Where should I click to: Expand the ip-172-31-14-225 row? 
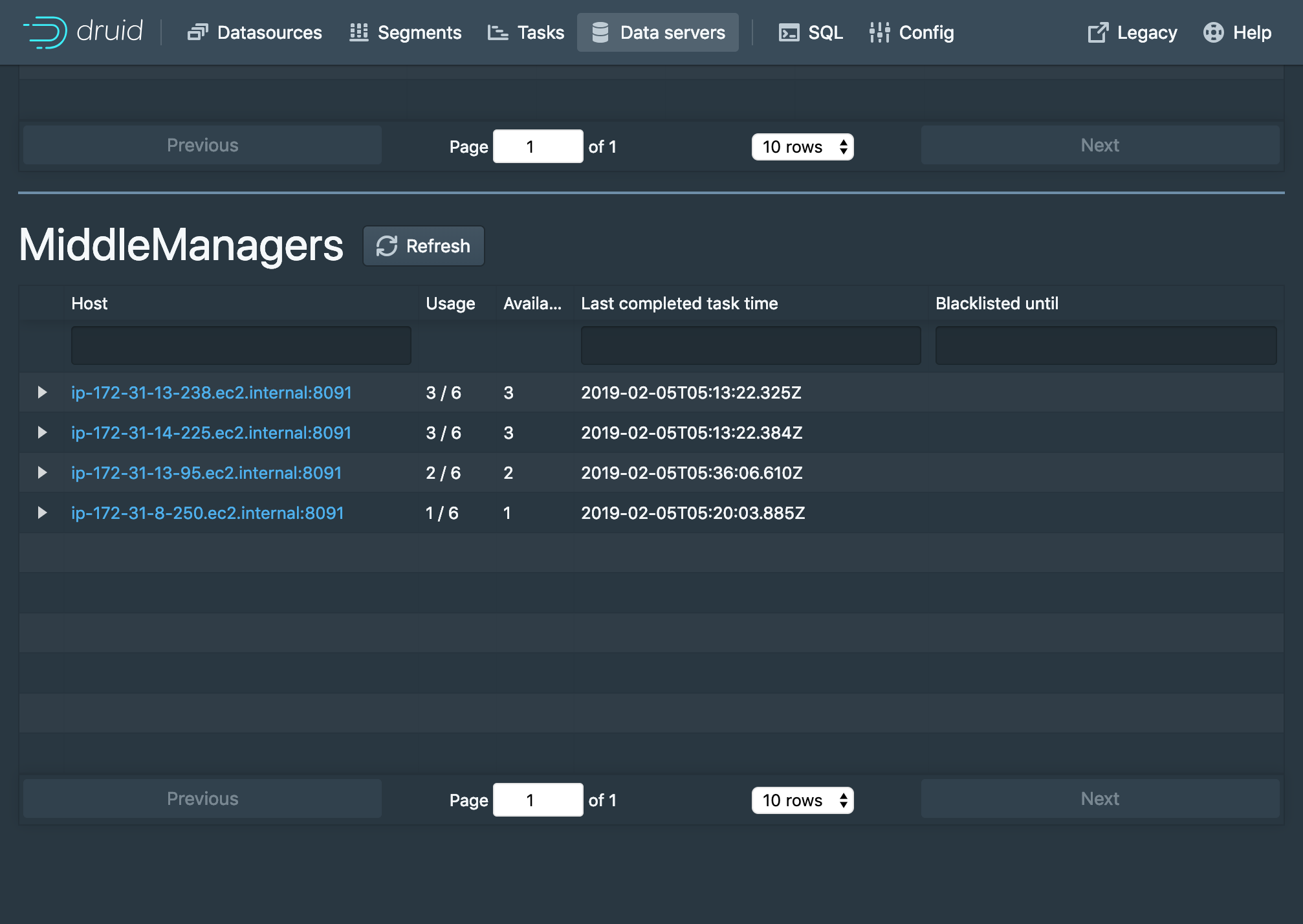pyautogui.click(x=42, y=433)
